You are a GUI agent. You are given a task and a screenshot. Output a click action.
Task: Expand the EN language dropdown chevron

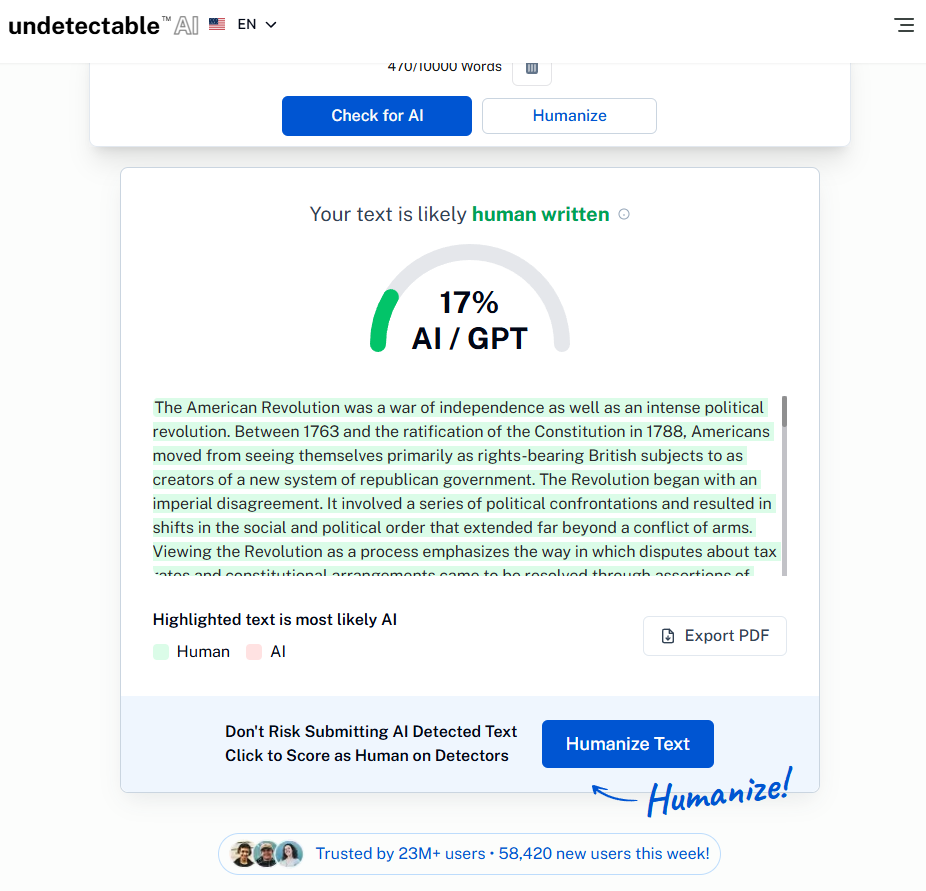271,25
